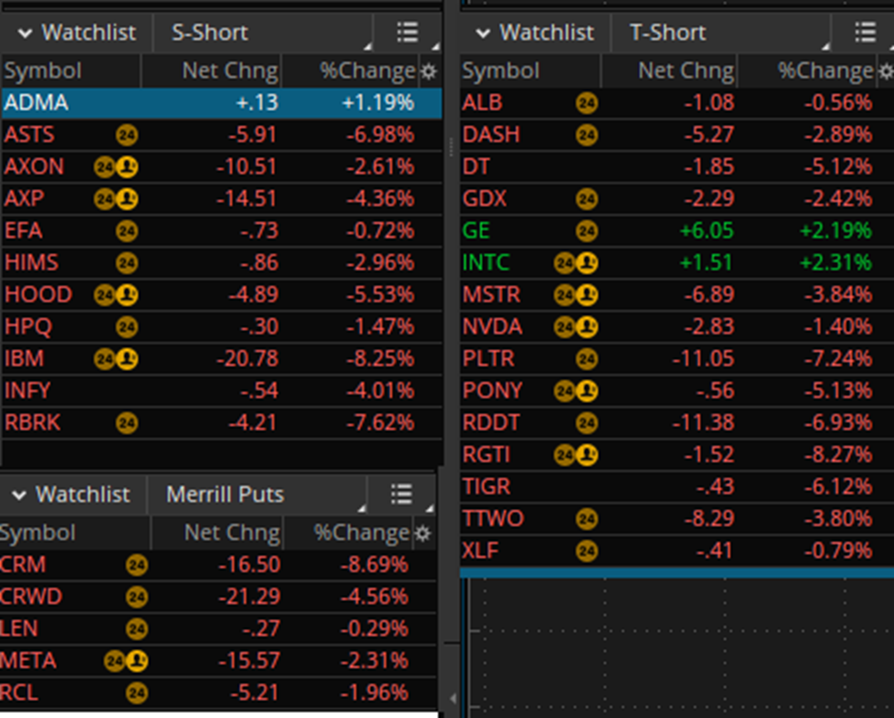
Task: Open the Merrill Puts watchlist name selector
Action: tap(225, 495)
